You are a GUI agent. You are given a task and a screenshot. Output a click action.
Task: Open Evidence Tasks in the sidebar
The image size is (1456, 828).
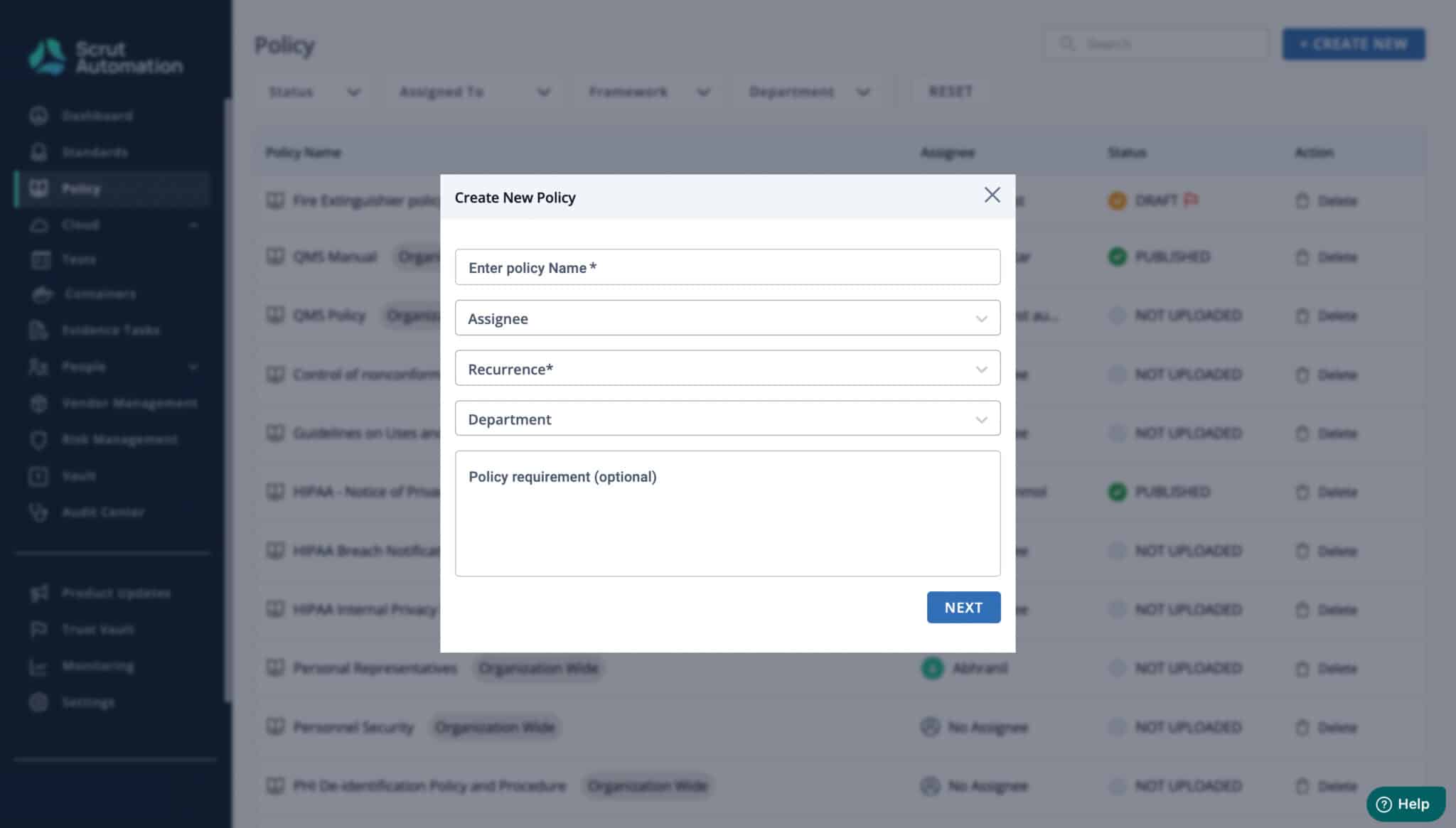pyautogui.click(x=110, y=330)
